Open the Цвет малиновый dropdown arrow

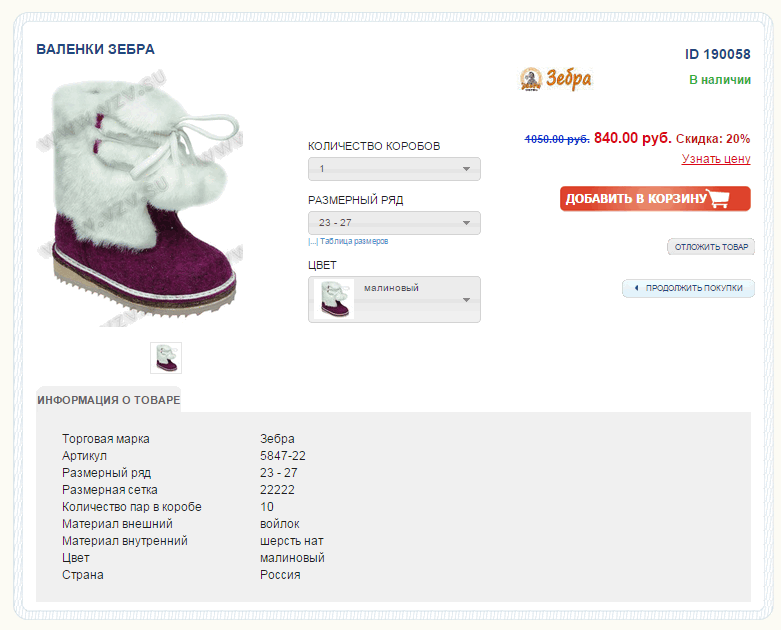pyautogui.click(x=466, y=299)
